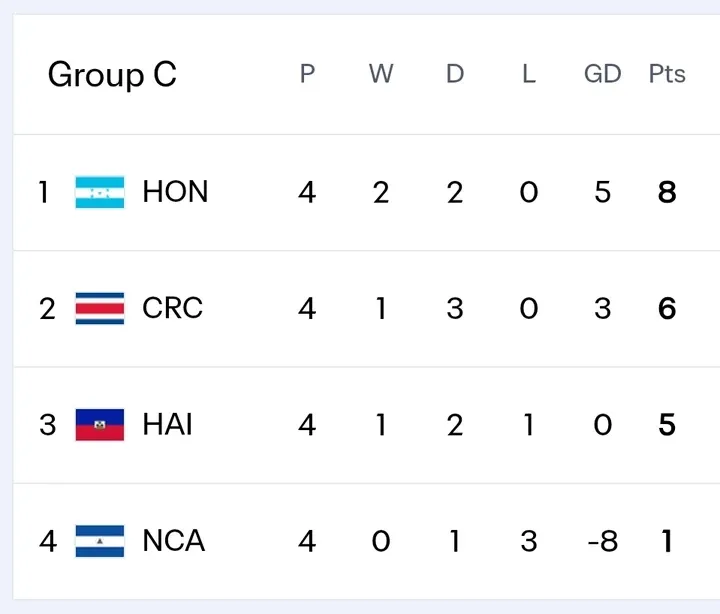Click the W column header
The image size is (720, 614).
click(381, 74)
